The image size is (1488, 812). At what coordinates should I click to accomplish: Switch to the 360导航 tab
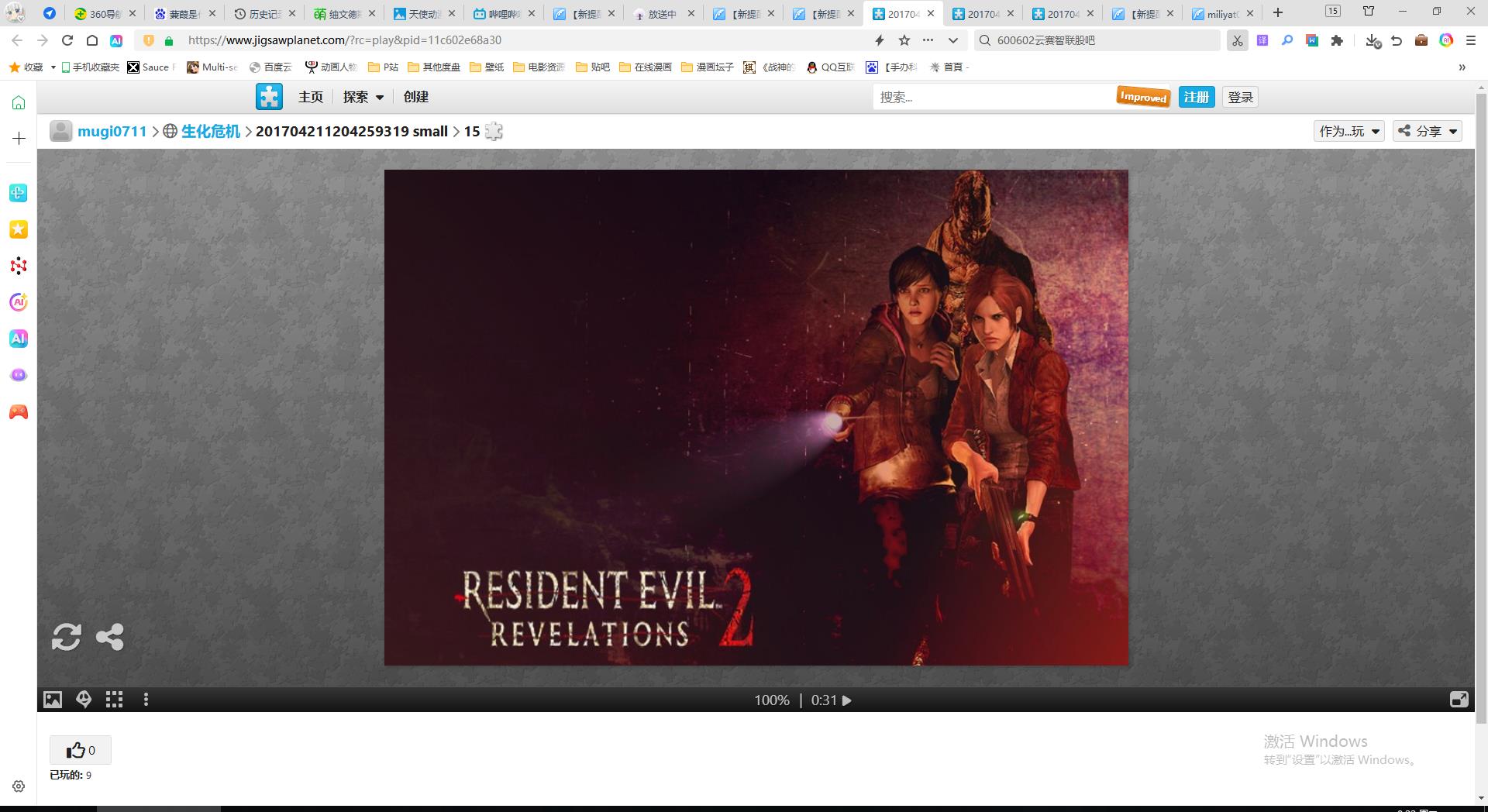point(105,14)
